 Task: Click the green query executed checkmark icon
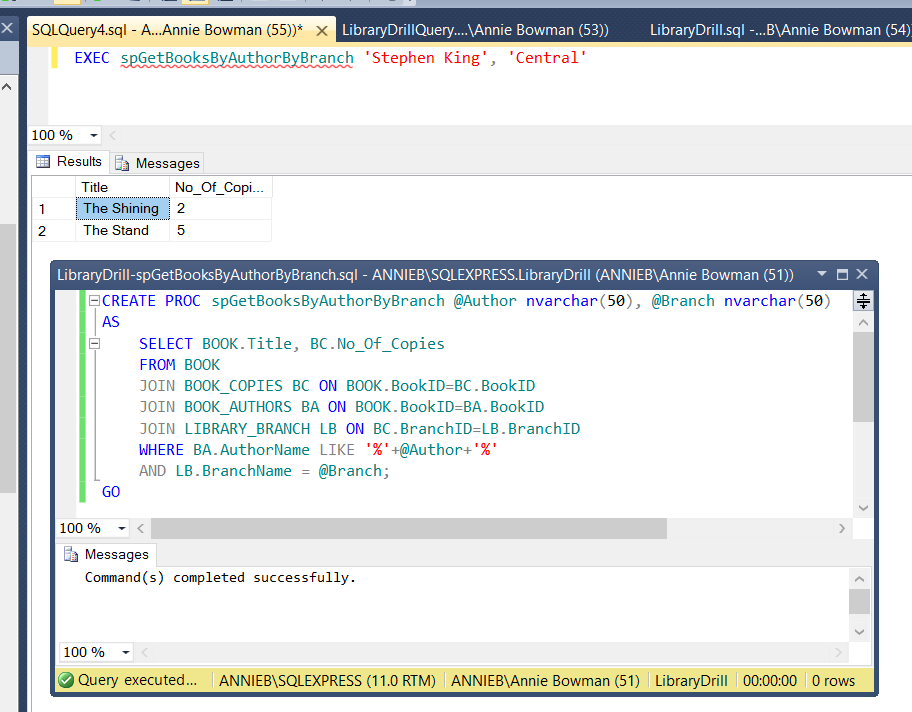tap(66, 680)
